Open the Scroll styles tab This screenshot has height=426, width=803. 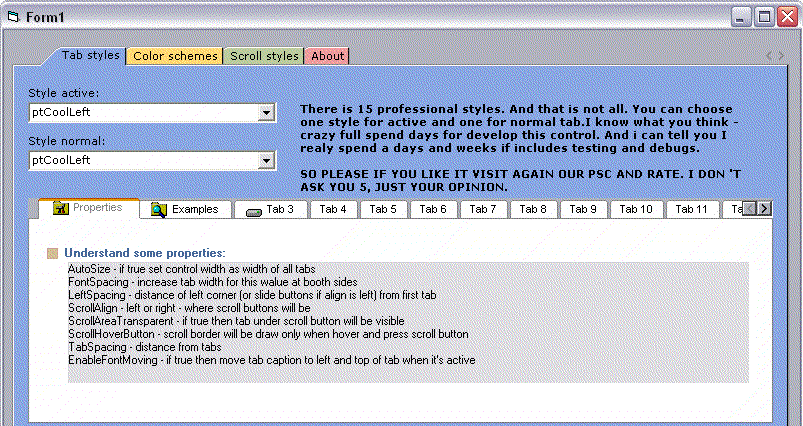[264, 56]
